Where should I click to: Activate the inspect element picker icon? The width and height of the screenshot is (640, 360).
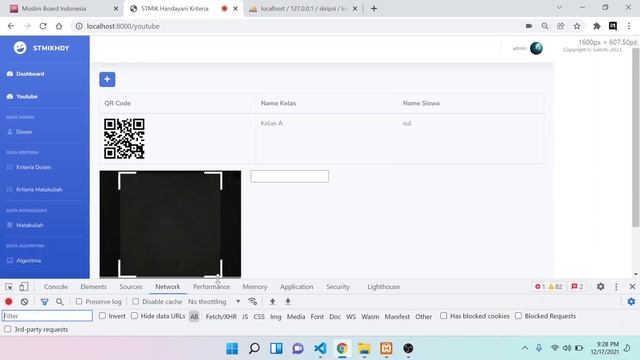[x=9, y=287]
